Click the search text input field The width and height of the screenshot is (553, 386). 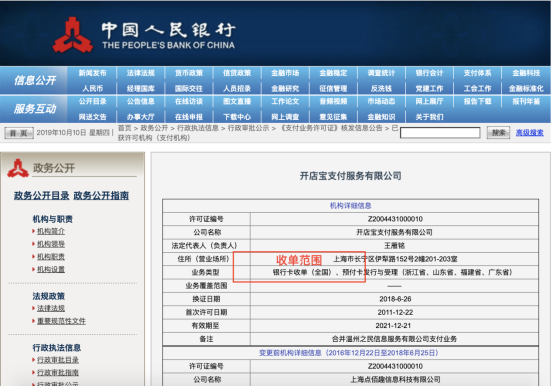coord(440,133)
